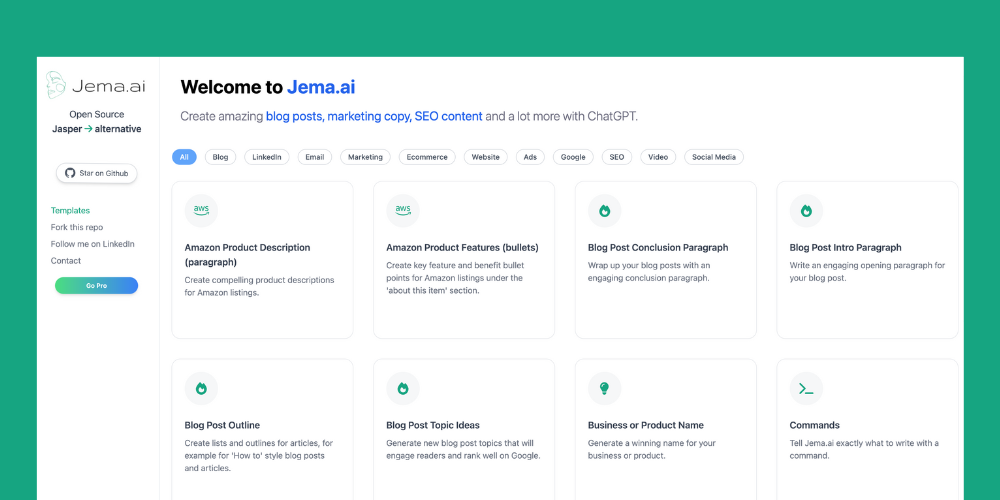Filter templates by Video
The width and height of the screenshot is (1000, 500).
[658, 157]
